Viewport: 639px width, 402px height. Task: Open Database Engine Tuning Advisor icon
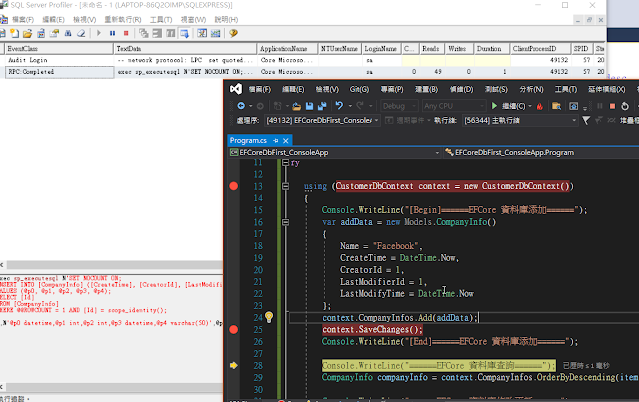pos(202,33)
